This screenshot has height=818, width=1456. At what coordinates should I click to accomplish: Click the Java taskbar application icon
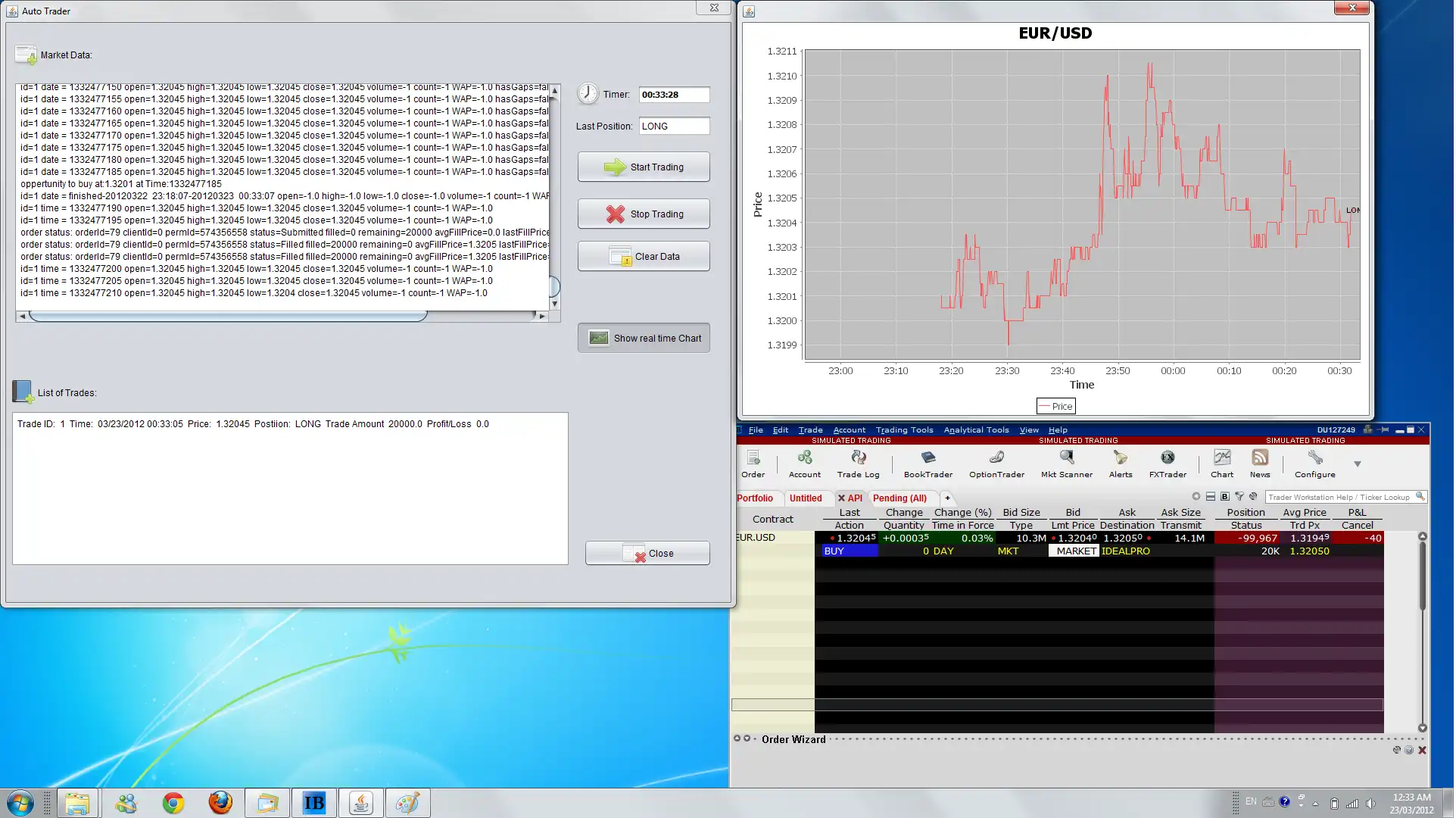pos(359,802)
